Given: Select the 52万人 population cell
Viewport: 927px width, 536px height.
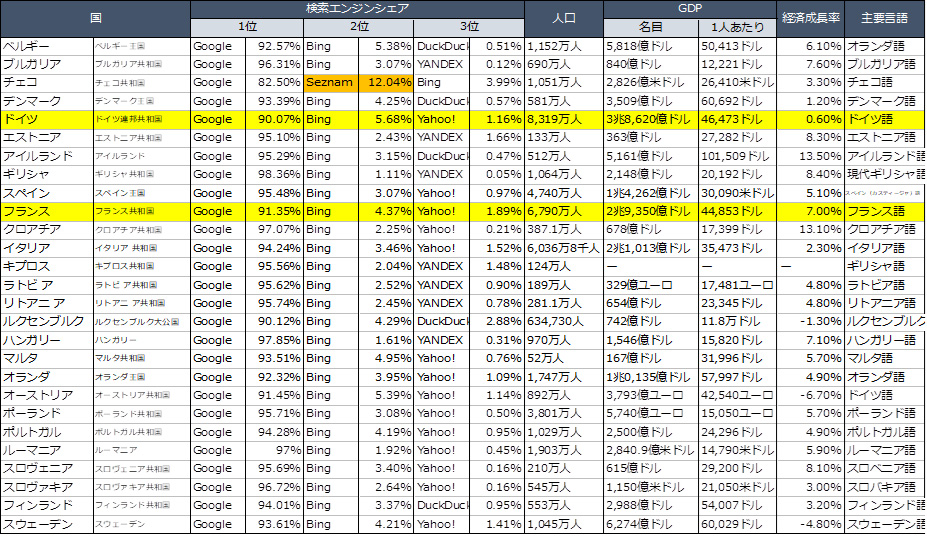Looking at the screenshot, I should tap(564, 358).
